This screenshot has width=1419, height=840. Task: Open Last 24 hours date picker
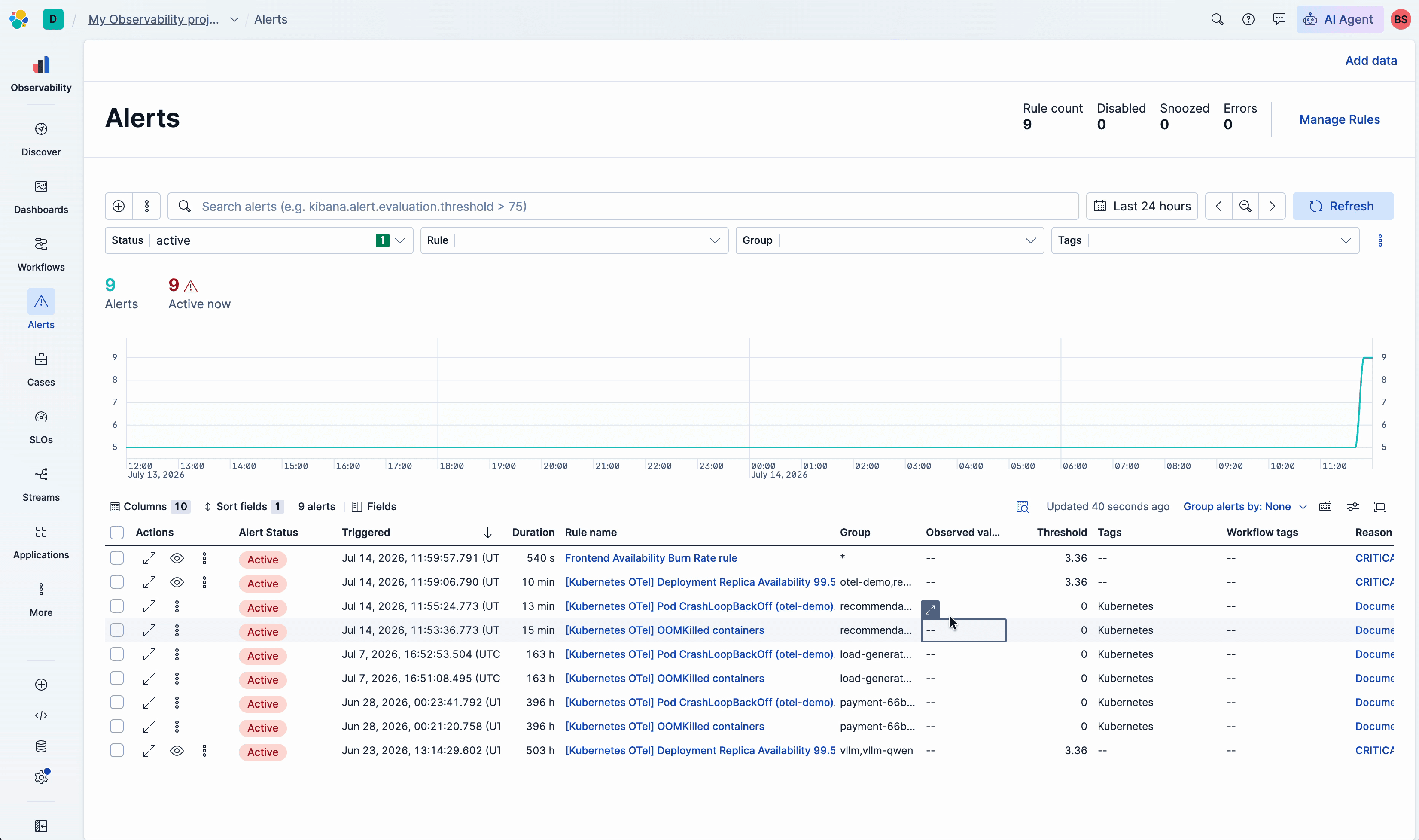pos(1142,206)
